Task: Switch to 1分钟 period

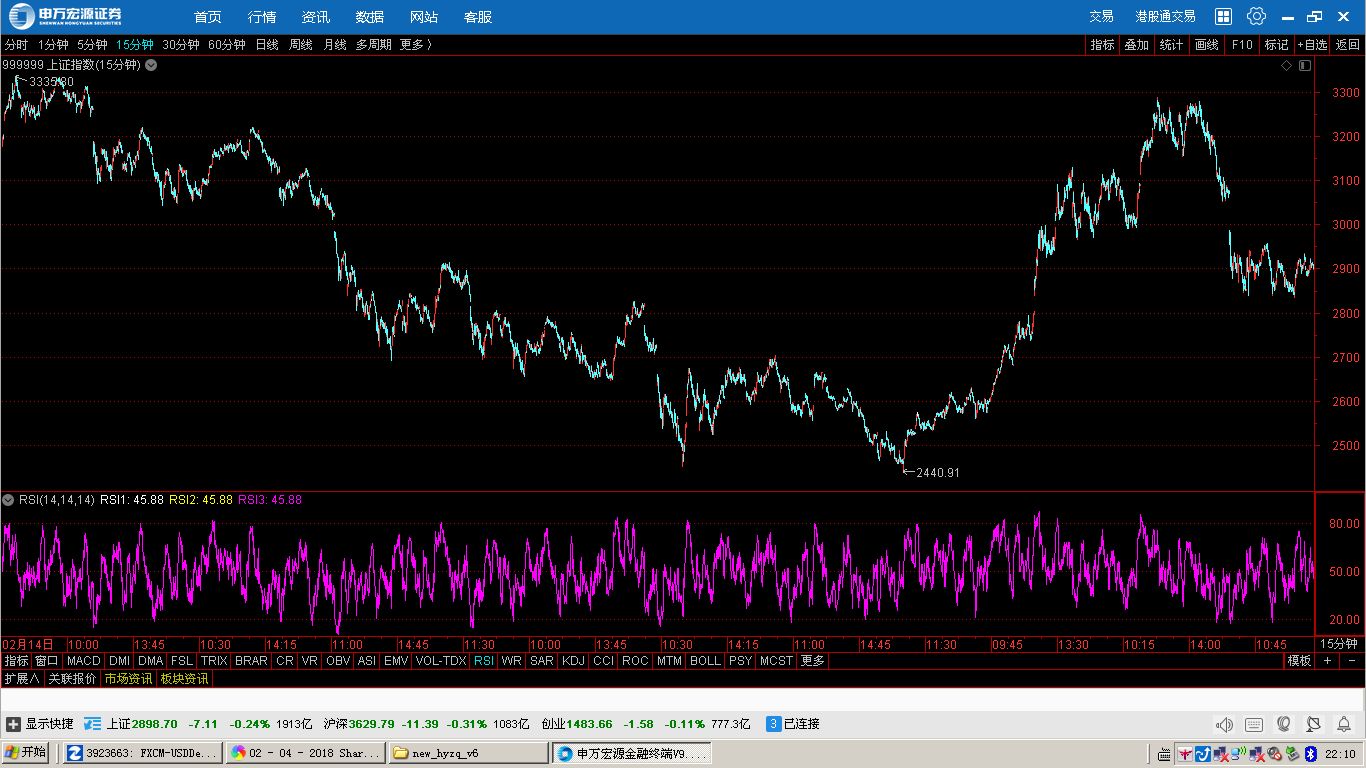Action: (53, 45)
